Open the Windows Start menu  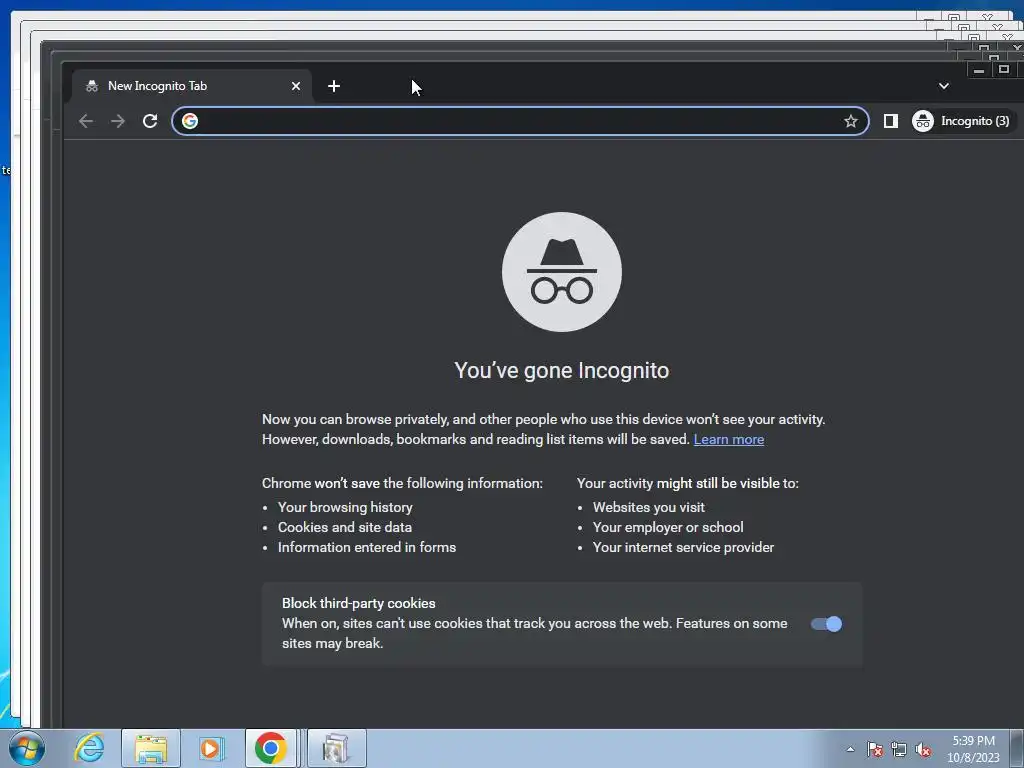tap(27, 748)
